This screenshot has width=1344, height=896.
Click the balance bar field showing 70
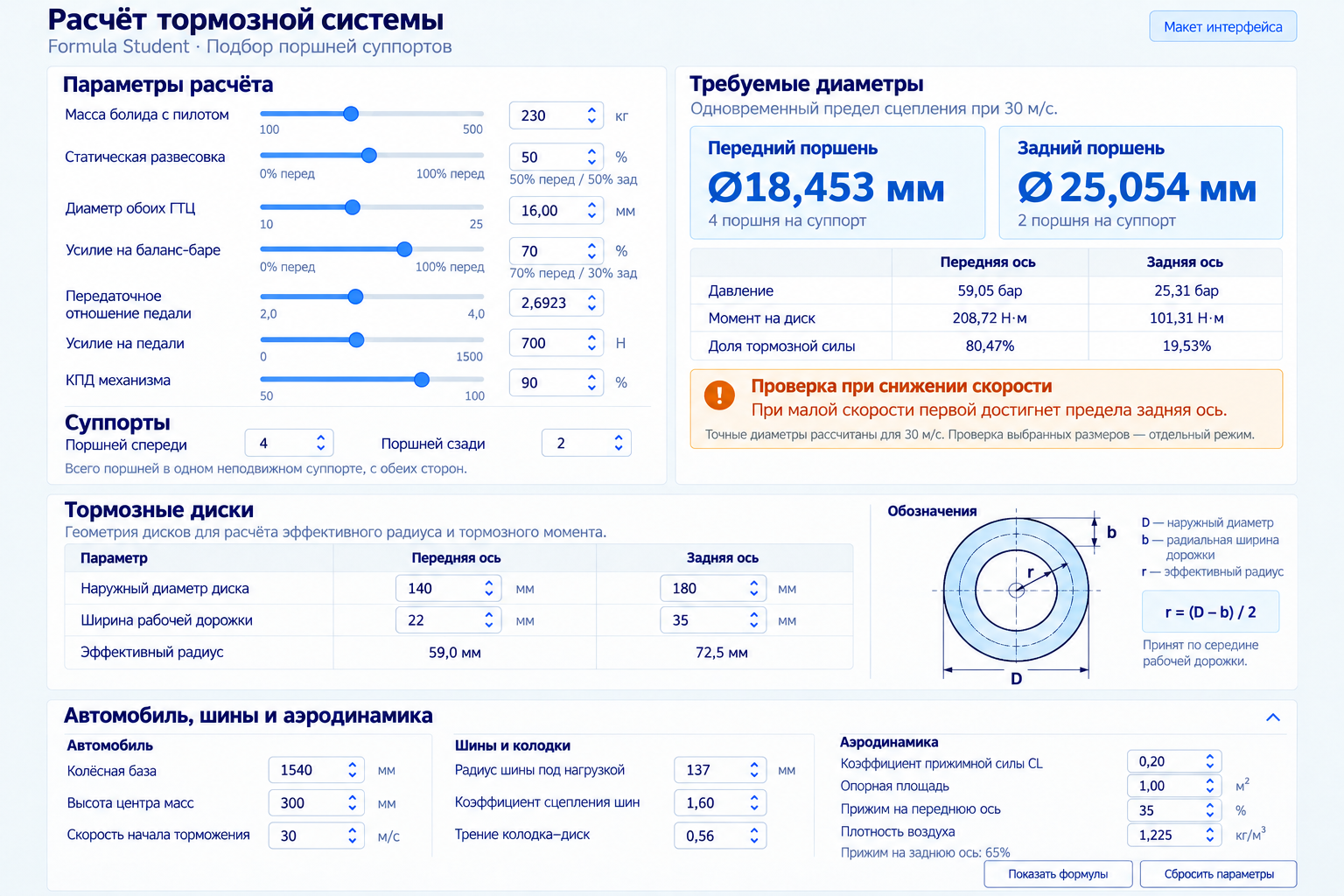556,251
